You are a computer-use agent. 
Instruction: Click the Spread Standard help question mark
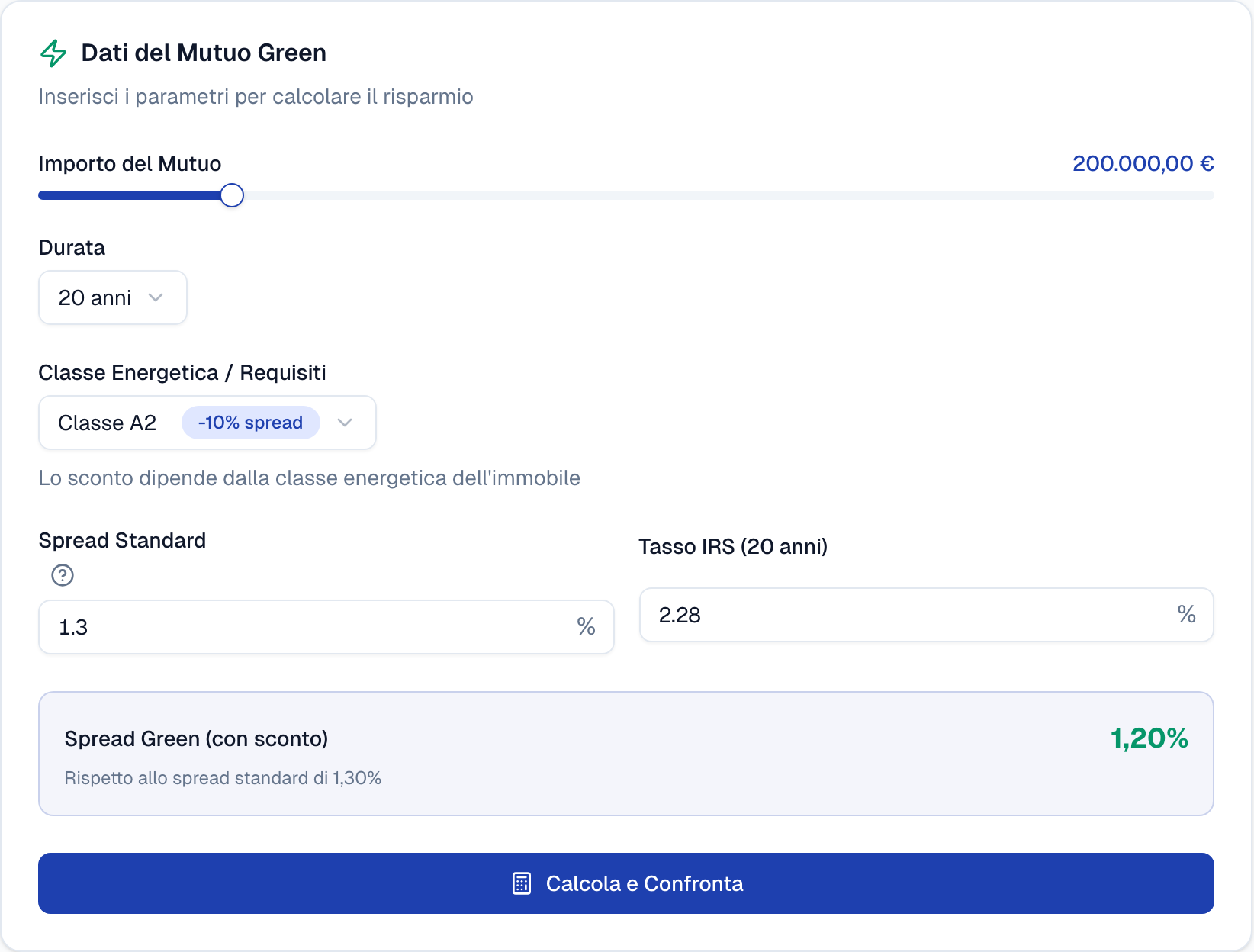tap(63, 575)
